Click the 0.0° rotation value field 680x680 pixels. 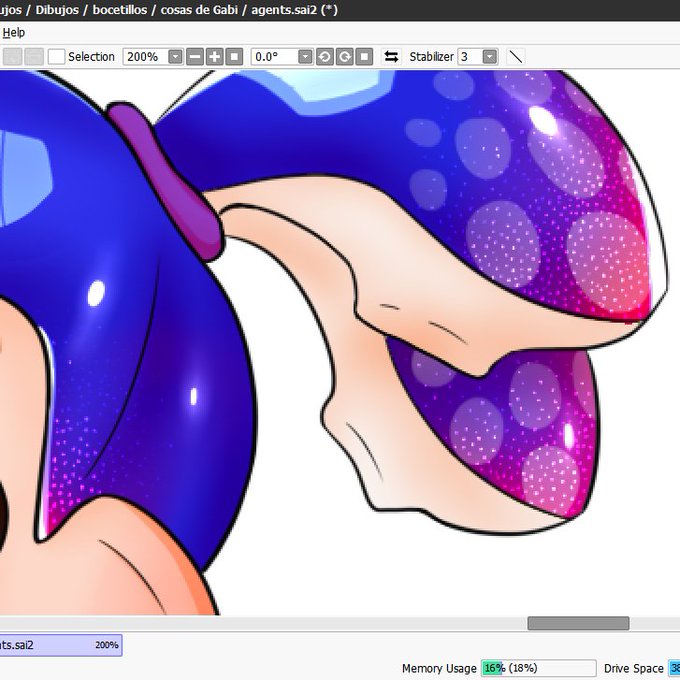point(275,57)
